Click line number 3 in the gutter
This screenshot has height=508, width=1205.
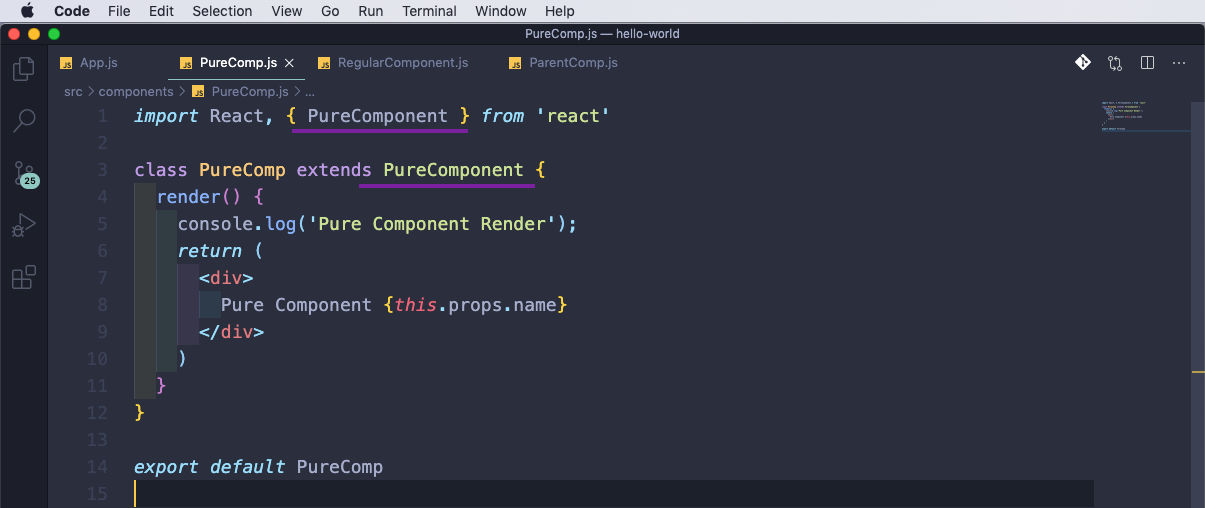click(x=102, y=170)
